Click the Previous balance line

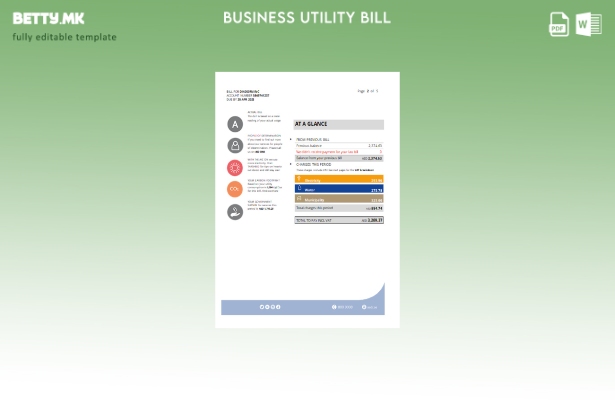coord(339,145)
